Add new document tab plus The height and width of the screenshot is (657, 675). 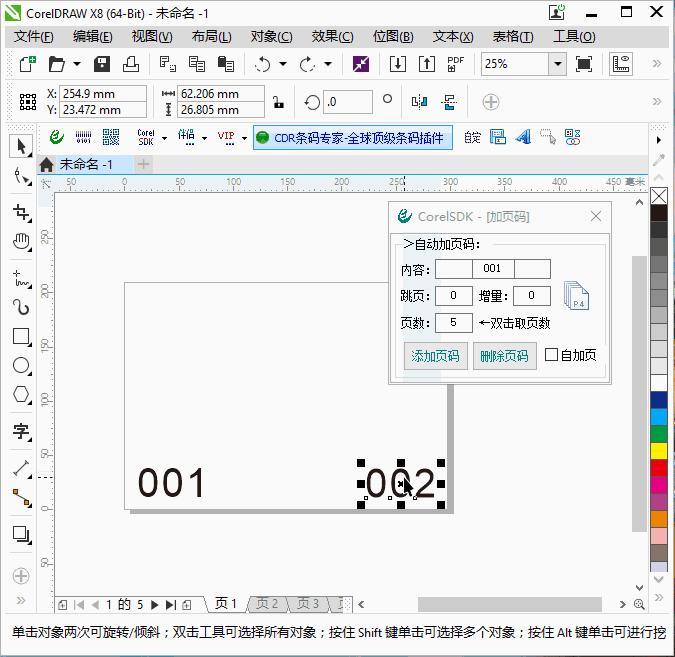pyautogui.click(x=143, y=164)
